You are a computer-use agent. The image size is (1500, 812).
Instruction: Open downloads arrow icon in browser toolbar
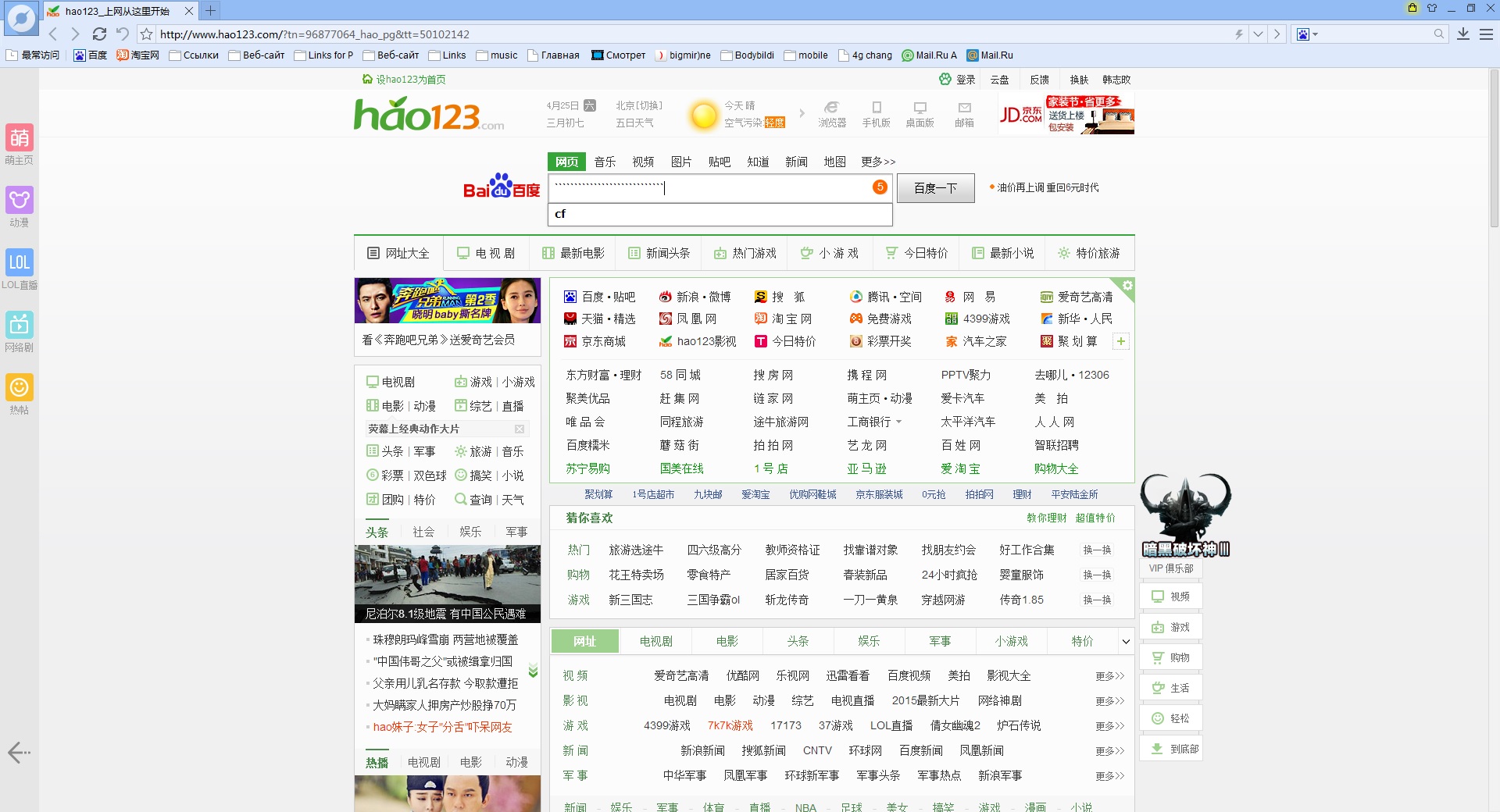click(x=1463, y=34)
